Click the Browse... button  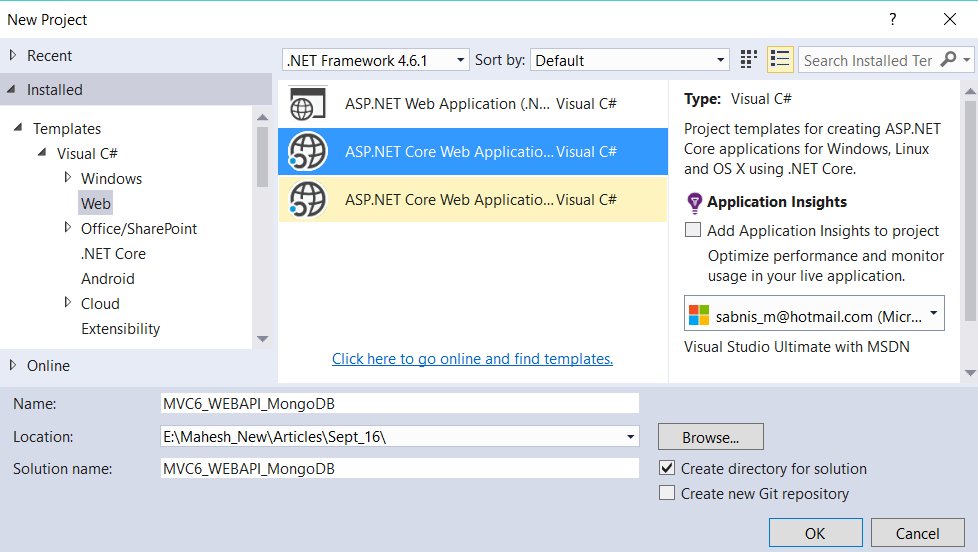(710, 437)
